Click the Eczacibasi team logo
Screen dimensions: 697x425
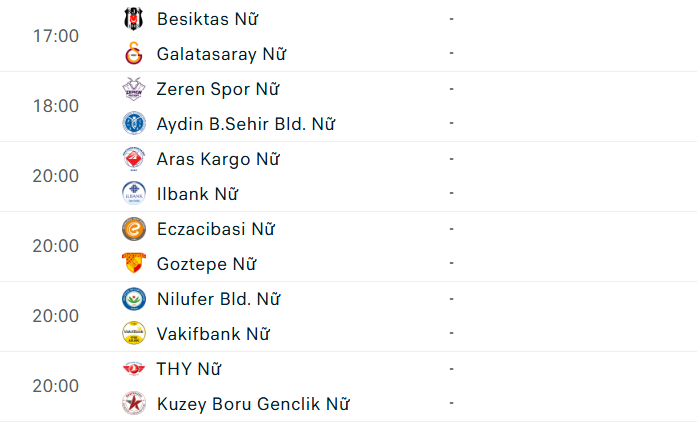(x=133, y=229)
